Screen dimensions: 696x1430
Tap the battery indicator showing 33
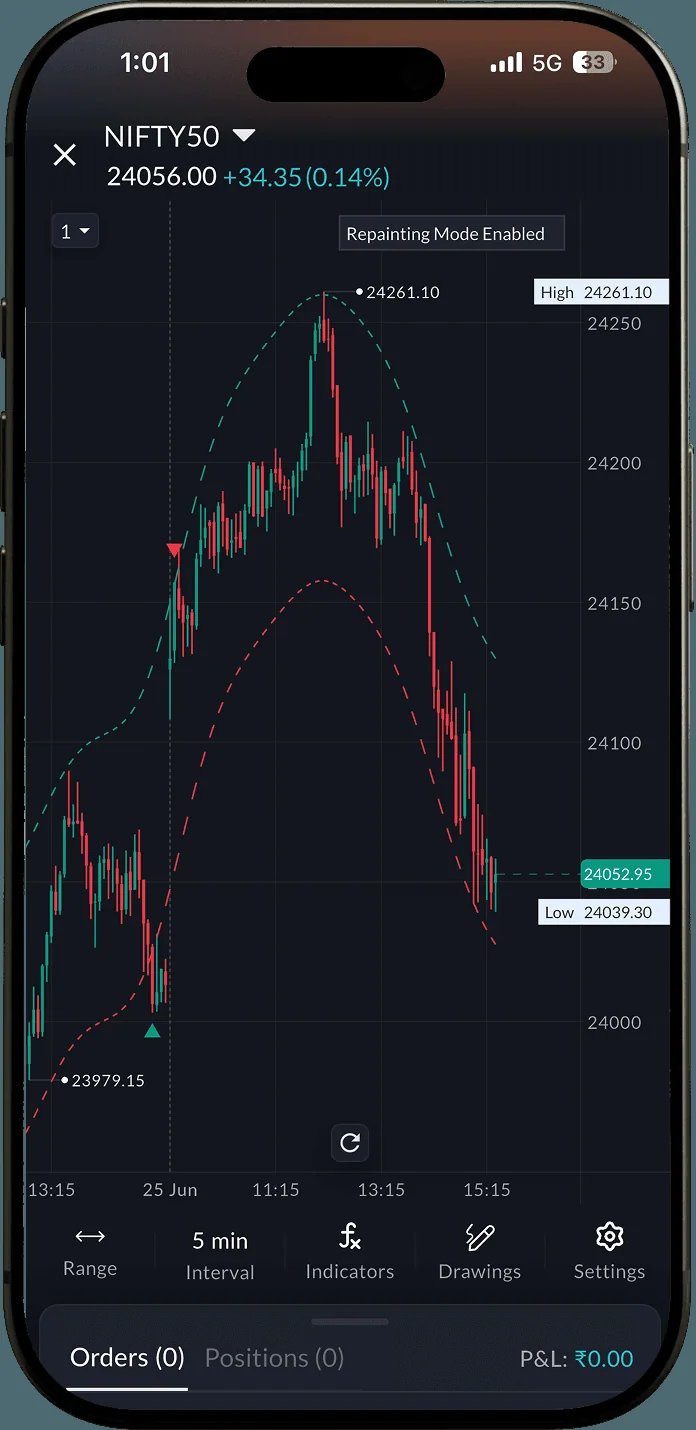pyautogui.click(x=594, y=63)
